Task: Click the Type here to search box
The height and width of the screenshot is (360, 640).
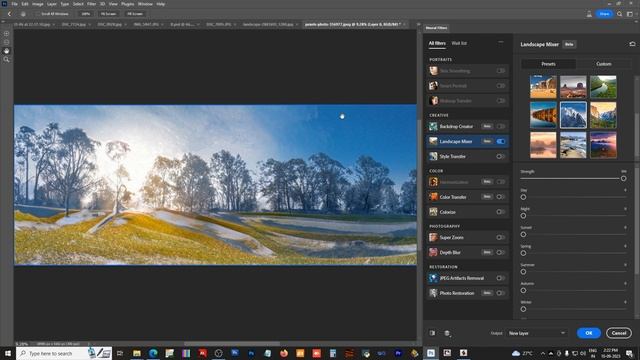Action: 64,353
